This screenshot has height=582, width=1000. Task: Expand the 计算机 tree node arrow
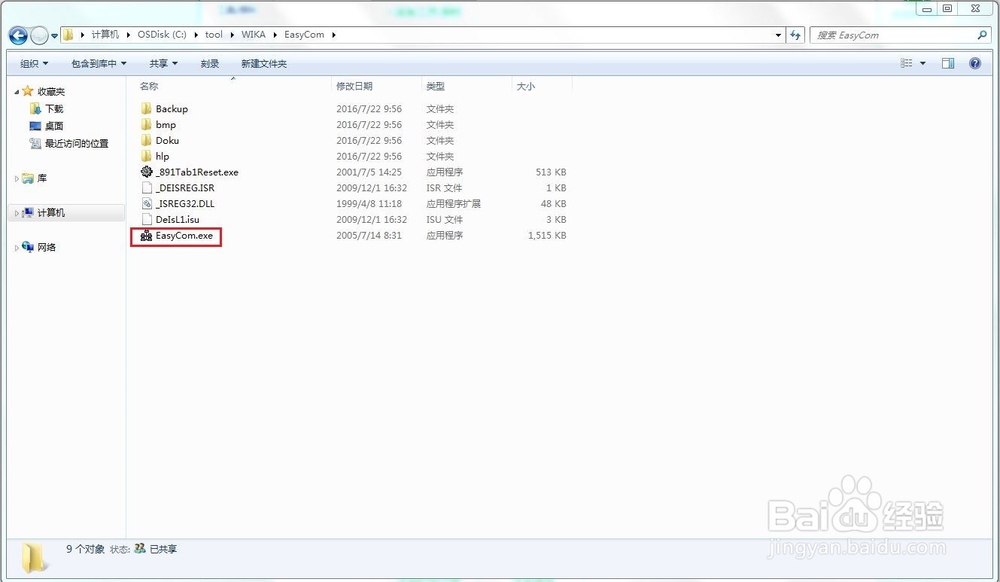(x=16, y=213)
